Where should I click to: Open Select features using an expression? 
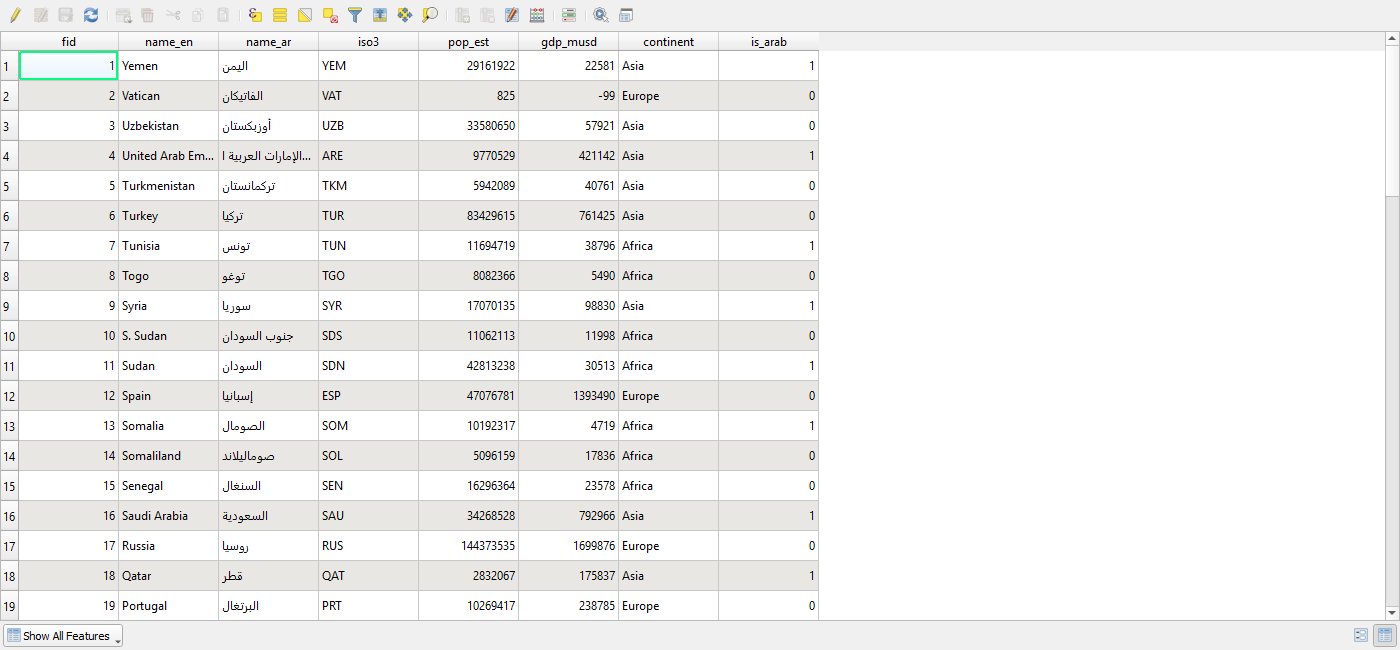pyautogui.click(x=255, y=15)
